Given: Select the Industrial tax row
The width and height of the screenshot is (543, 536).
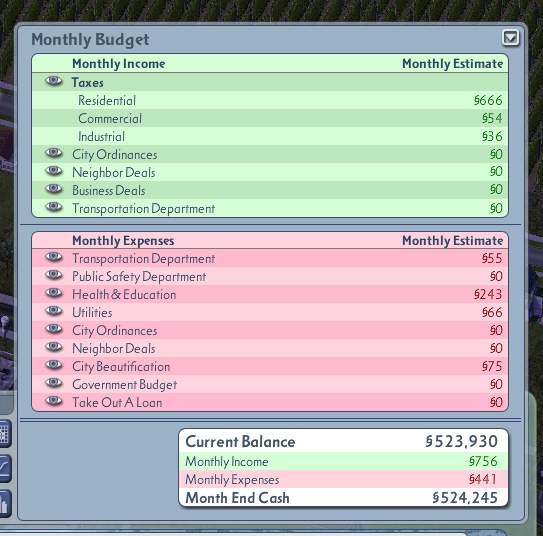Looking at the screenshot, I should pos(270,136).
